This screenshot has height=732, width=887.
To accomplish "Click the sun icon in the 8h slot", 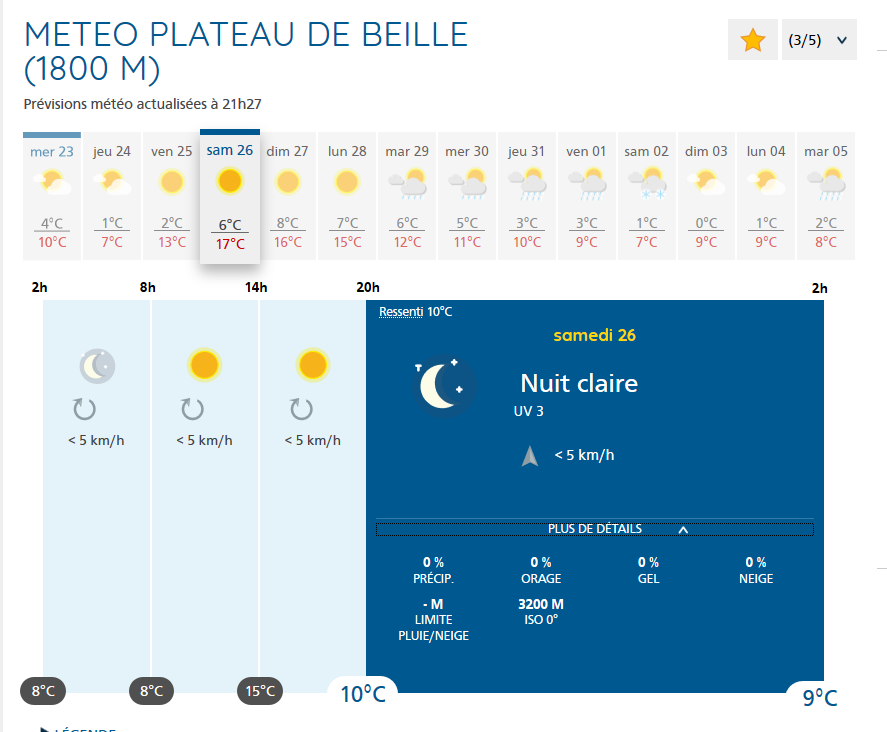I will (x=204, y=365).
